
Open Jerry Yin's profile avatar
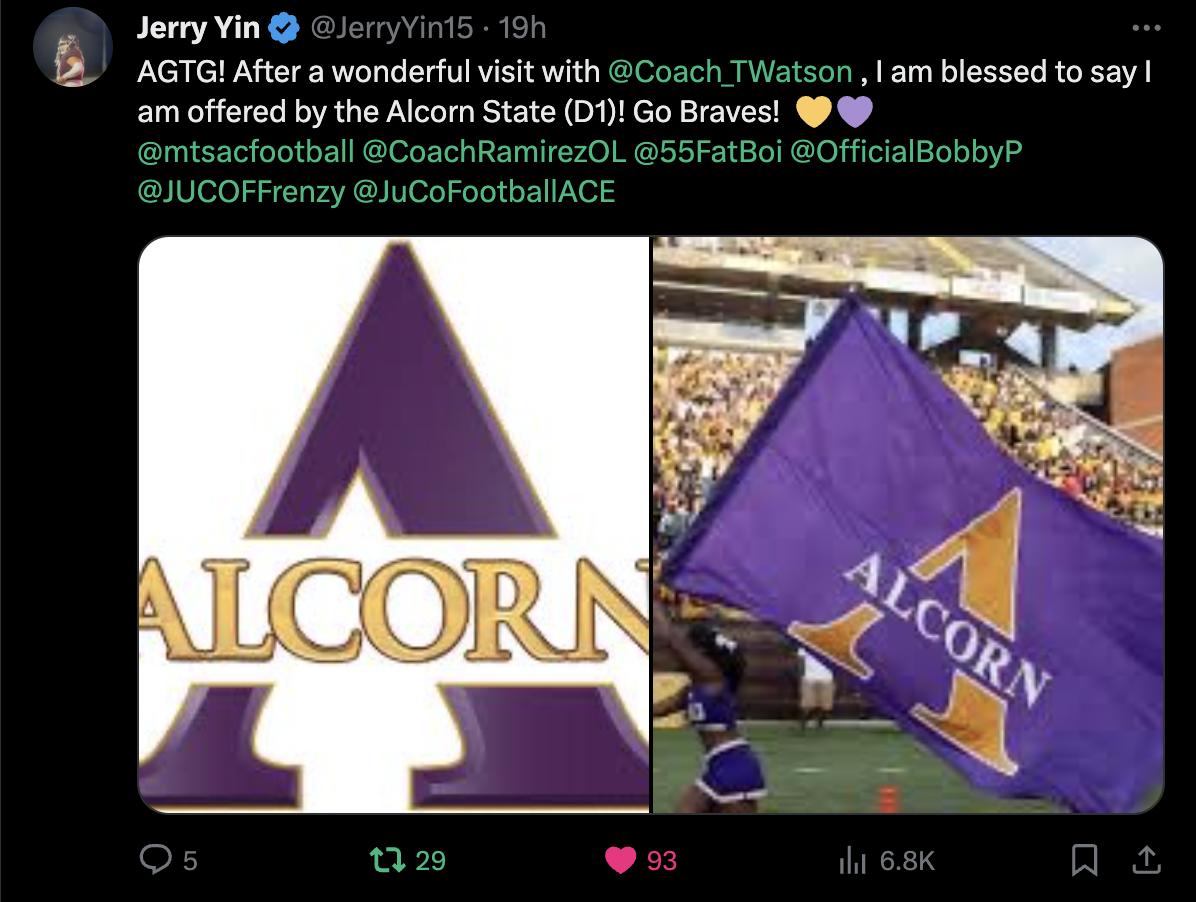[x=72, y=47]
